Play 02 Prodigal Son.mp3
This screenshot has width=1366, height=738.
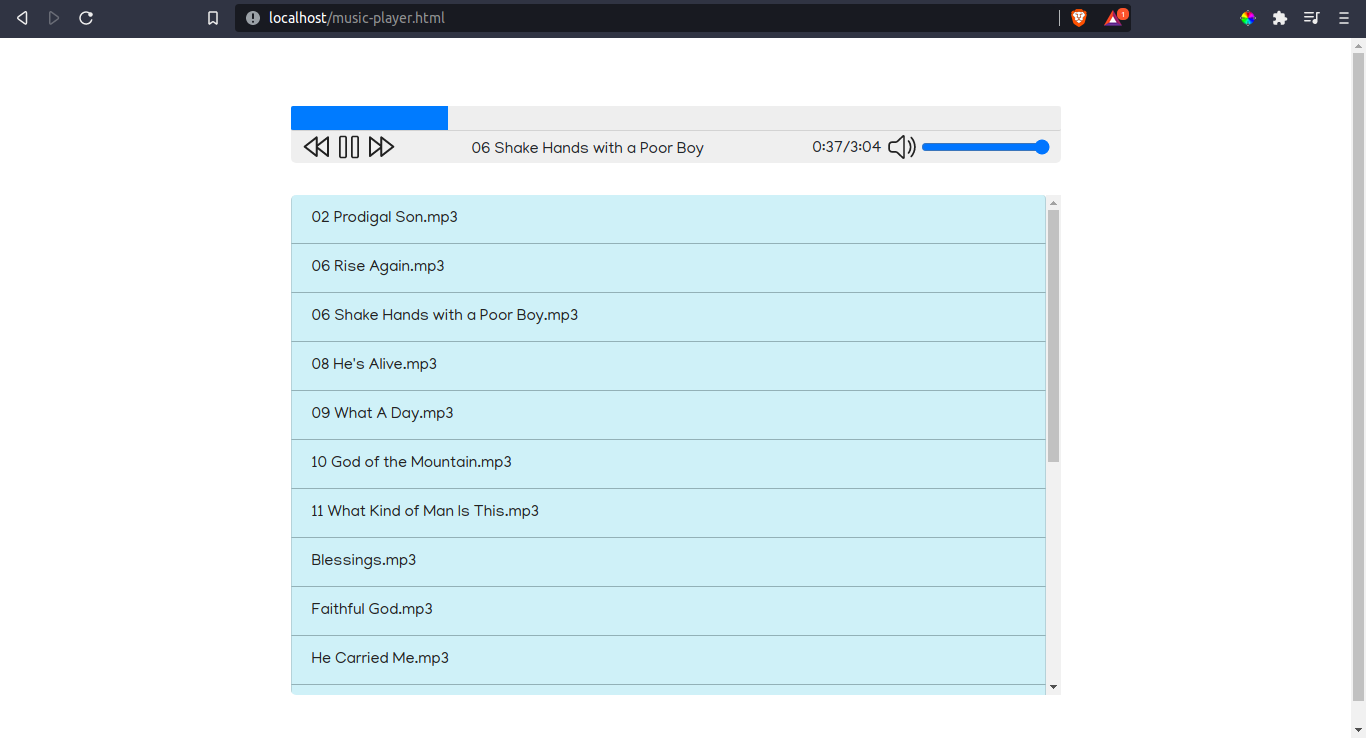(668, 219)
